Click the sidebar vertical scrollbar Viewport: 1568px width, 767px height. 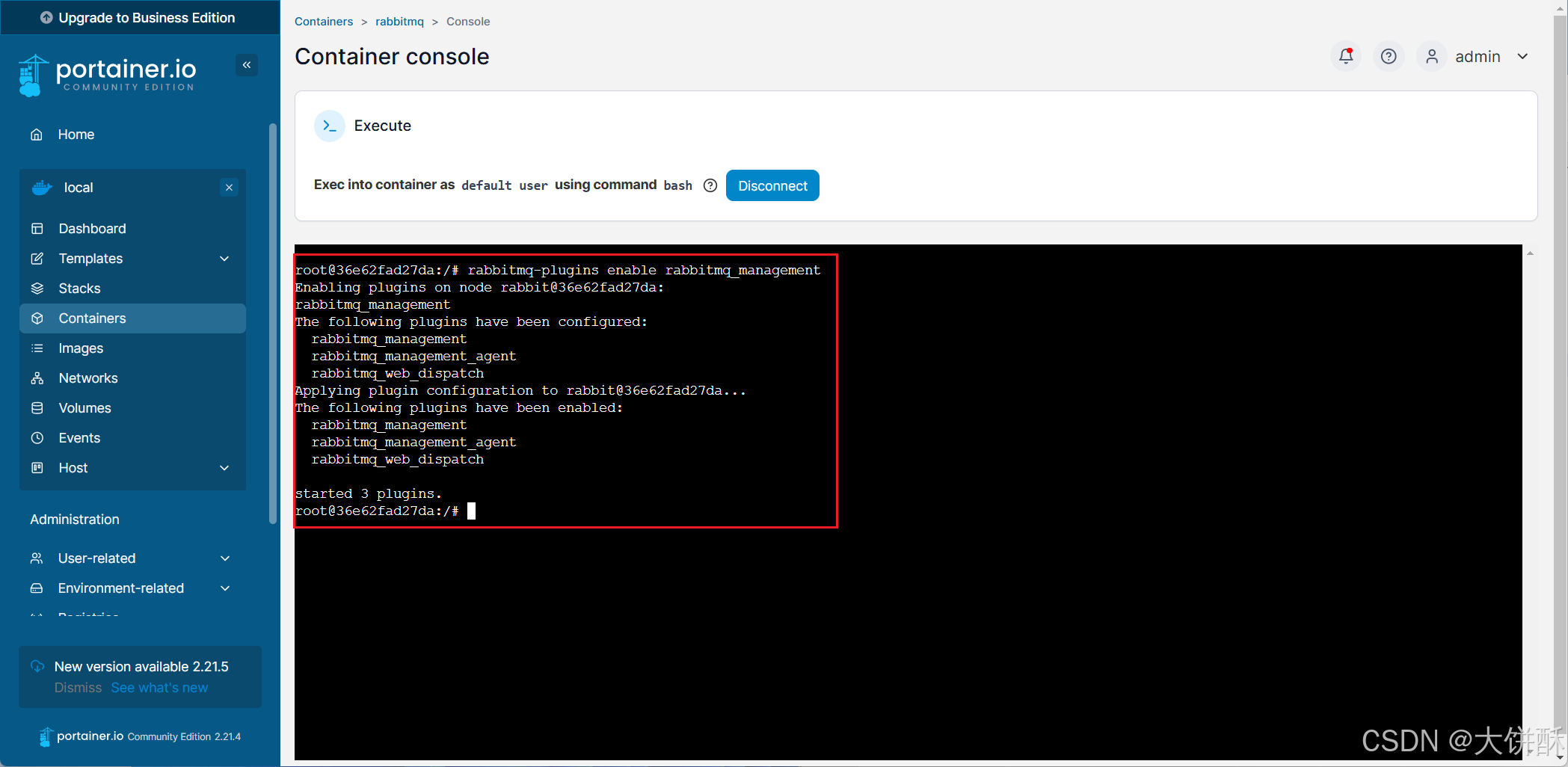click(273, 324)
